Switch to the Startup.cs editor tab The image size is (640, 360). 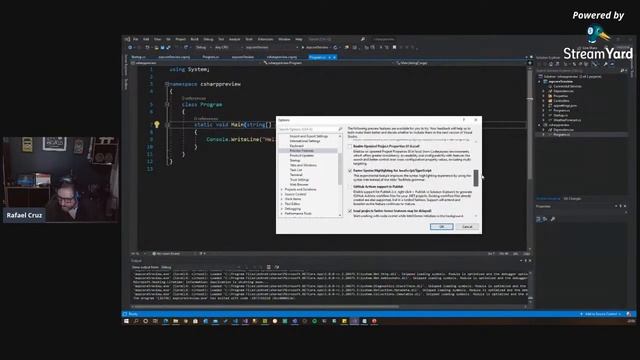pyautogui.click(x=139, y=57)
